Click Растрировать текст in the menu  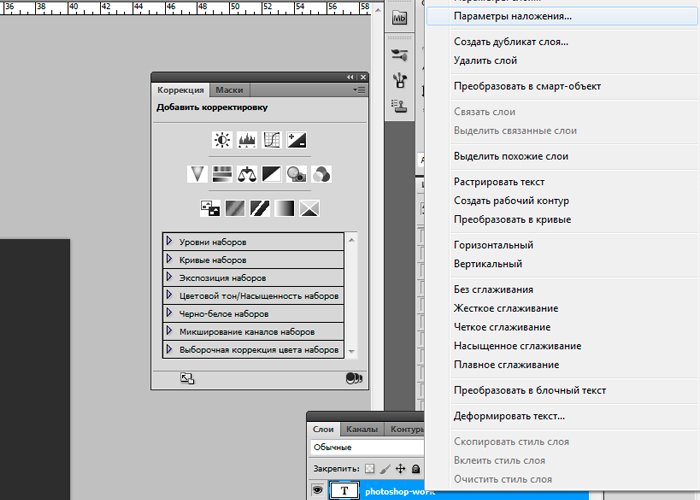tap(498, 182)
